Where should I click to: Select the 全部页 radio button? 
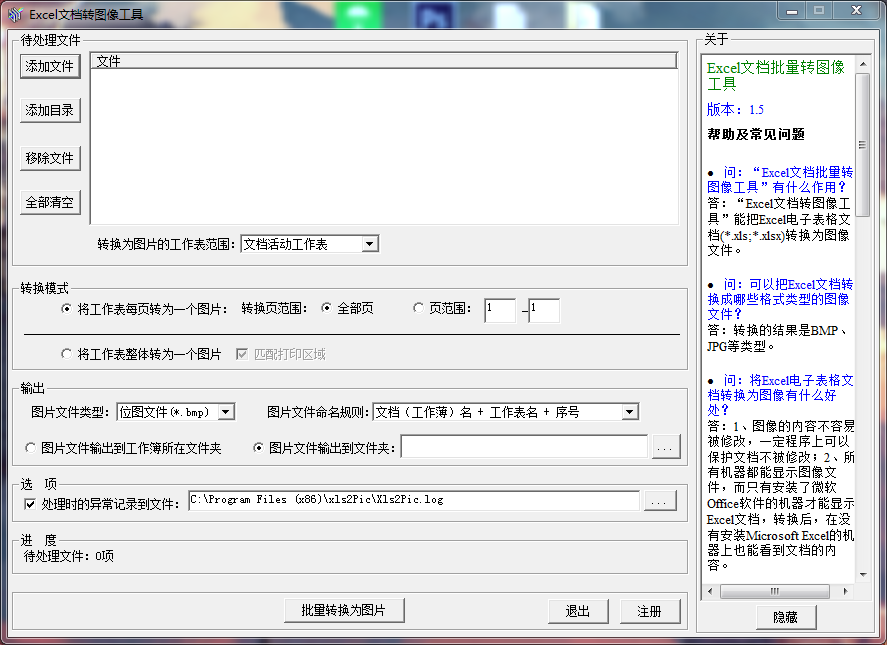[x=326, y=309]
